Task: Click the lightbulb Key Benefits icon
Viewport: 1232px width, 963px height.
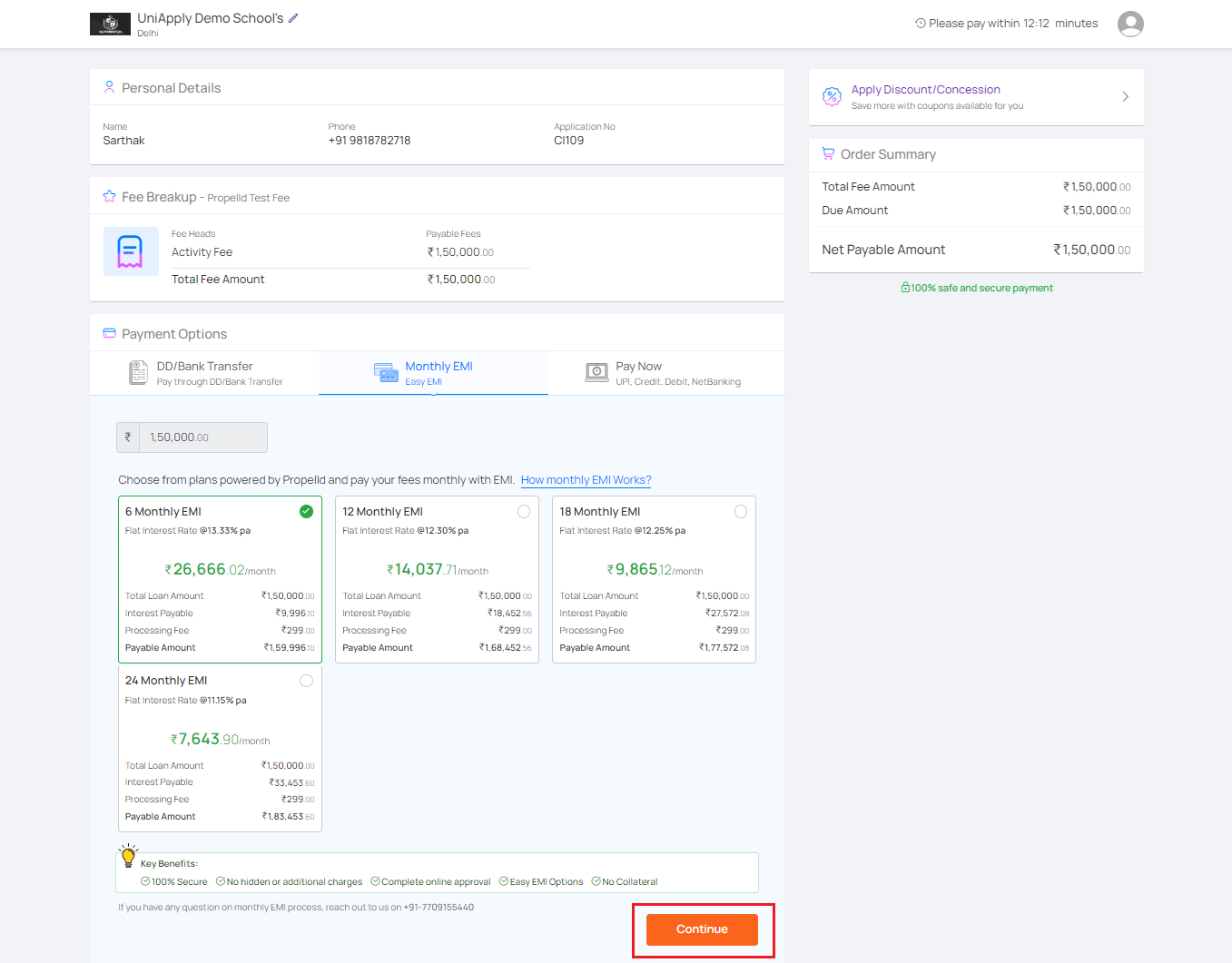Action: [x=128, y=855]
